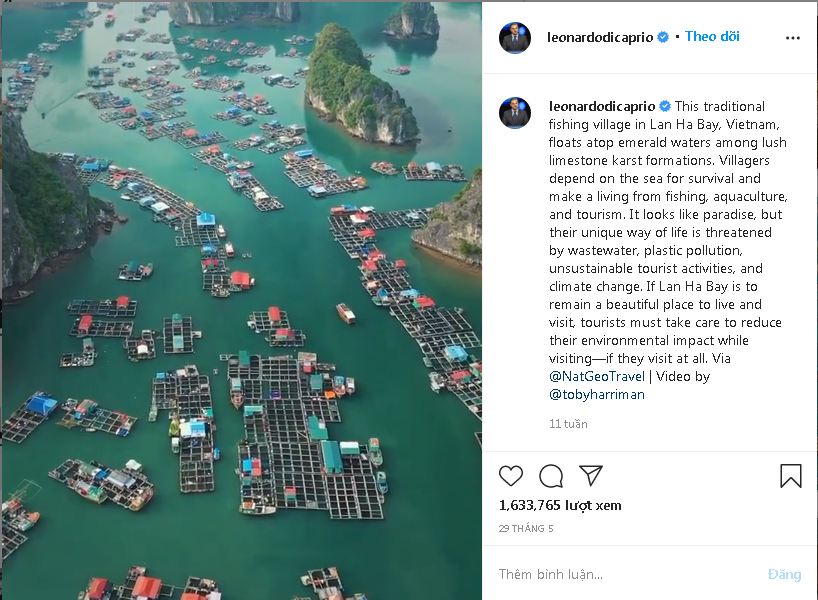Image resolution: width=818 pixels, height=600 pixels.
Task: Open comments via speech bubble icon
Action: tap(551, 476)
